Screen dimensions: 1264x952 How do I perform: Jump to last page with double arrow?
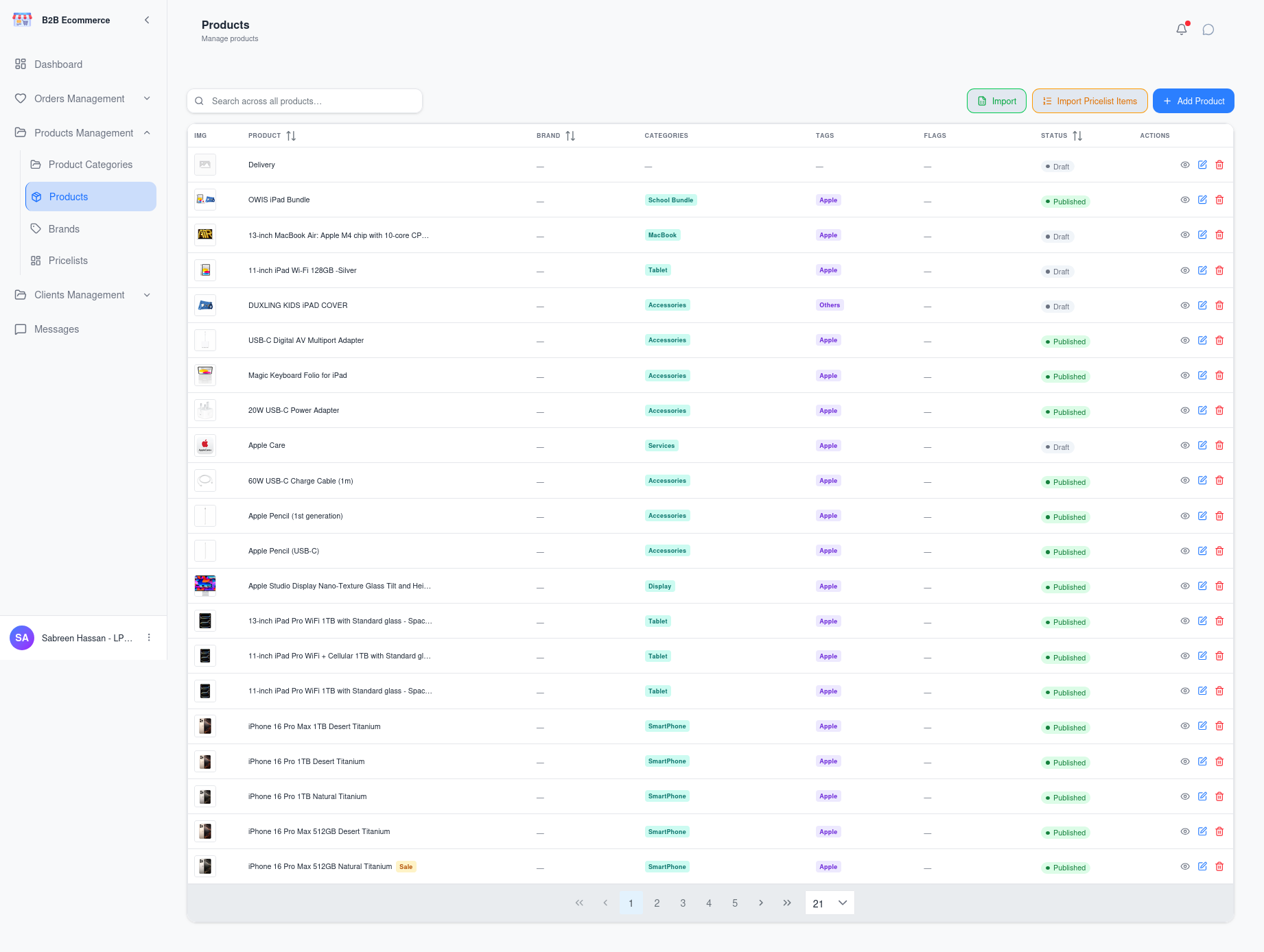point(787,903)
